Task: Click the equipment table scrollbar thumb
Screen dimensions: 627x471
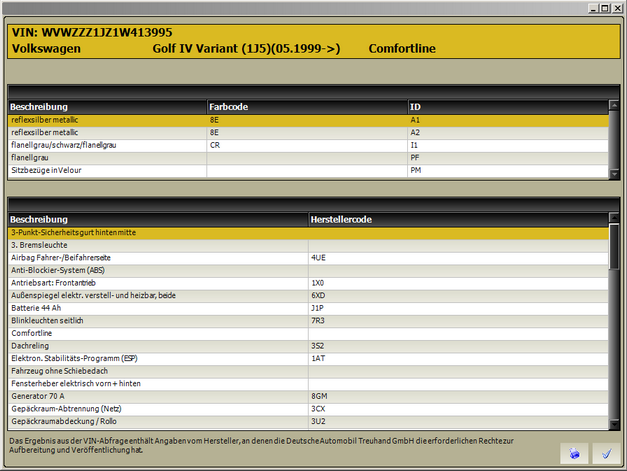Action: (x=614, y=246)
